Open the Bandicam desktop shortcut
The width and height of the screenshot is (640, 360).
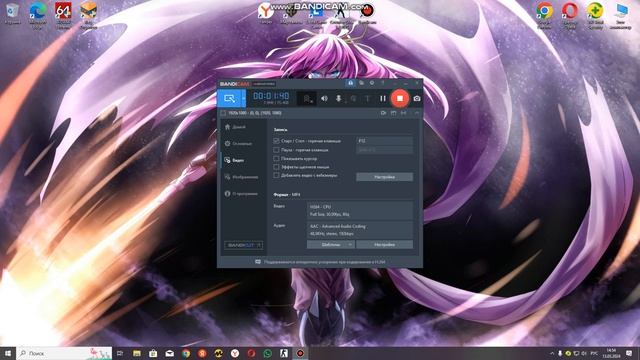click(367, 13)
